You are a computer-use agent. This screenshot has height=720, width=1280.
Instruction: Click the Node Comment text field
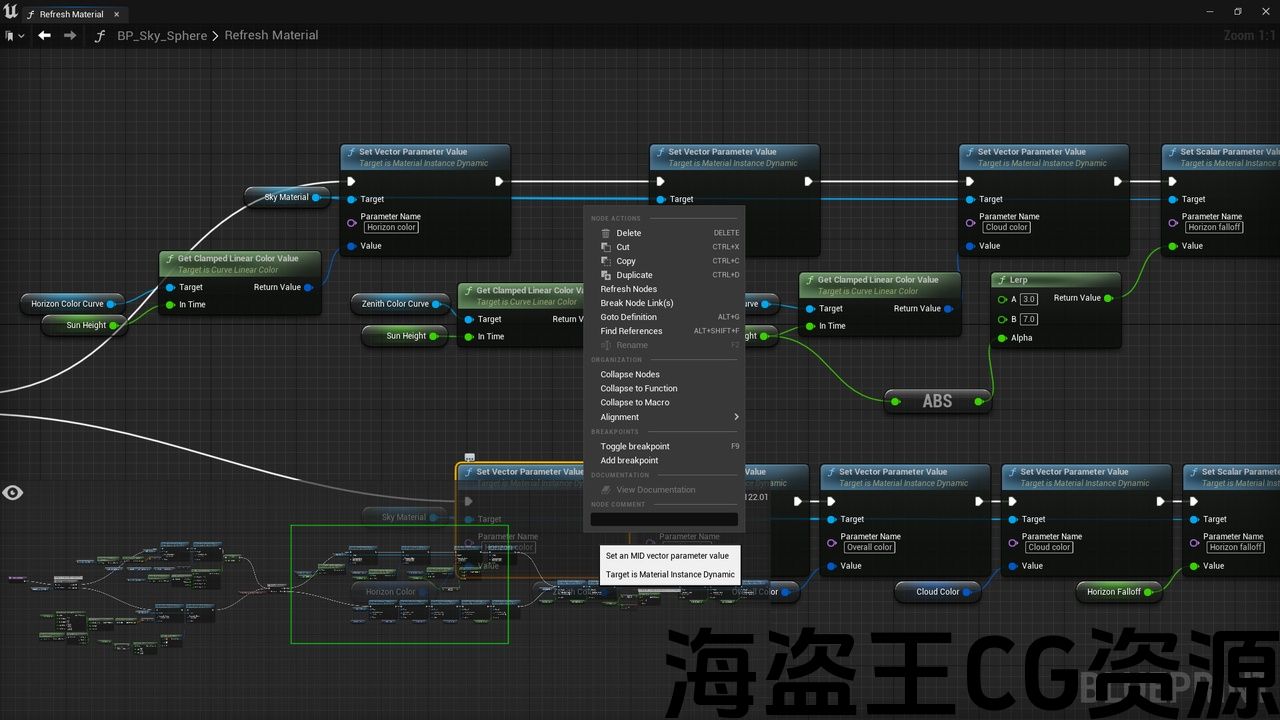pyautogui.click(x=664, y=519)
